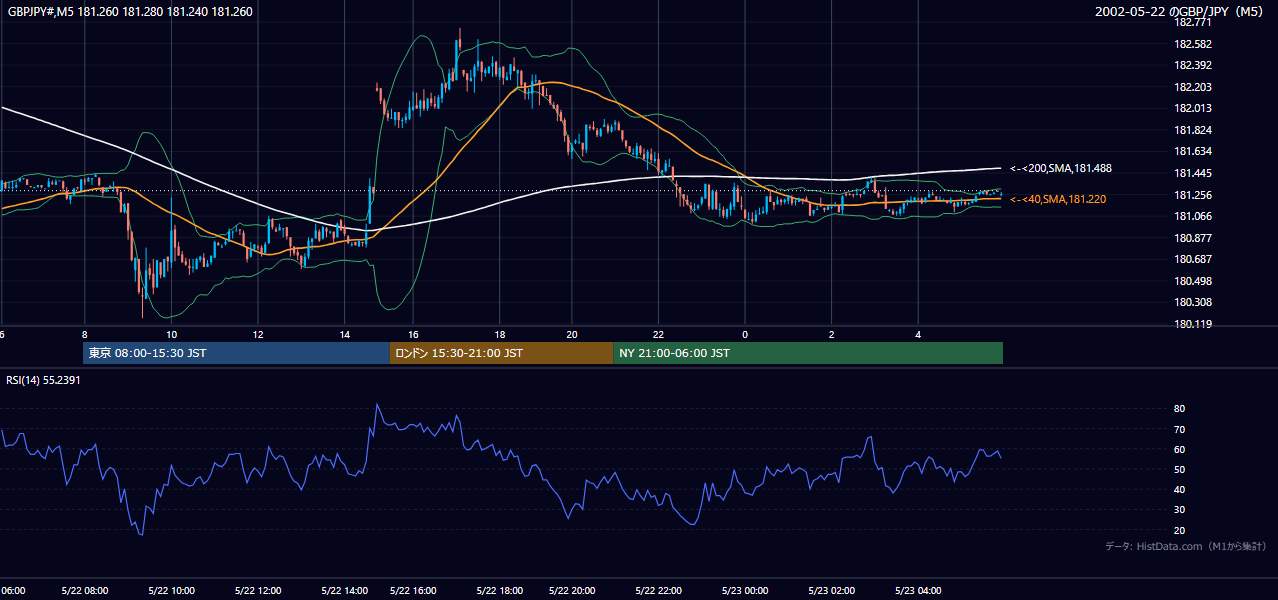This screenshot has width=1278, height=600.
Task: Click the 5/23 04:00 date label
Action: point(918,591)
